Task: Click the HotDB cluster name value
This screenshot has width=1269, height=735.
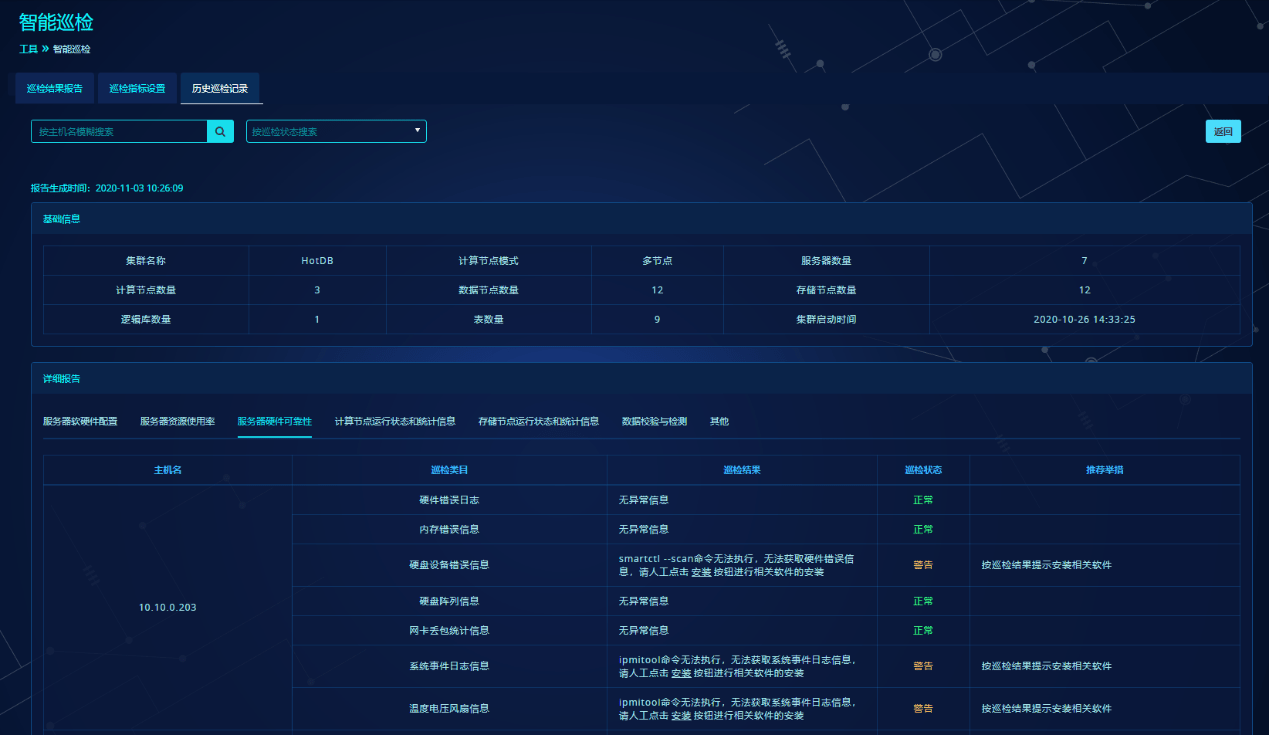Action: tap(317, 261)
